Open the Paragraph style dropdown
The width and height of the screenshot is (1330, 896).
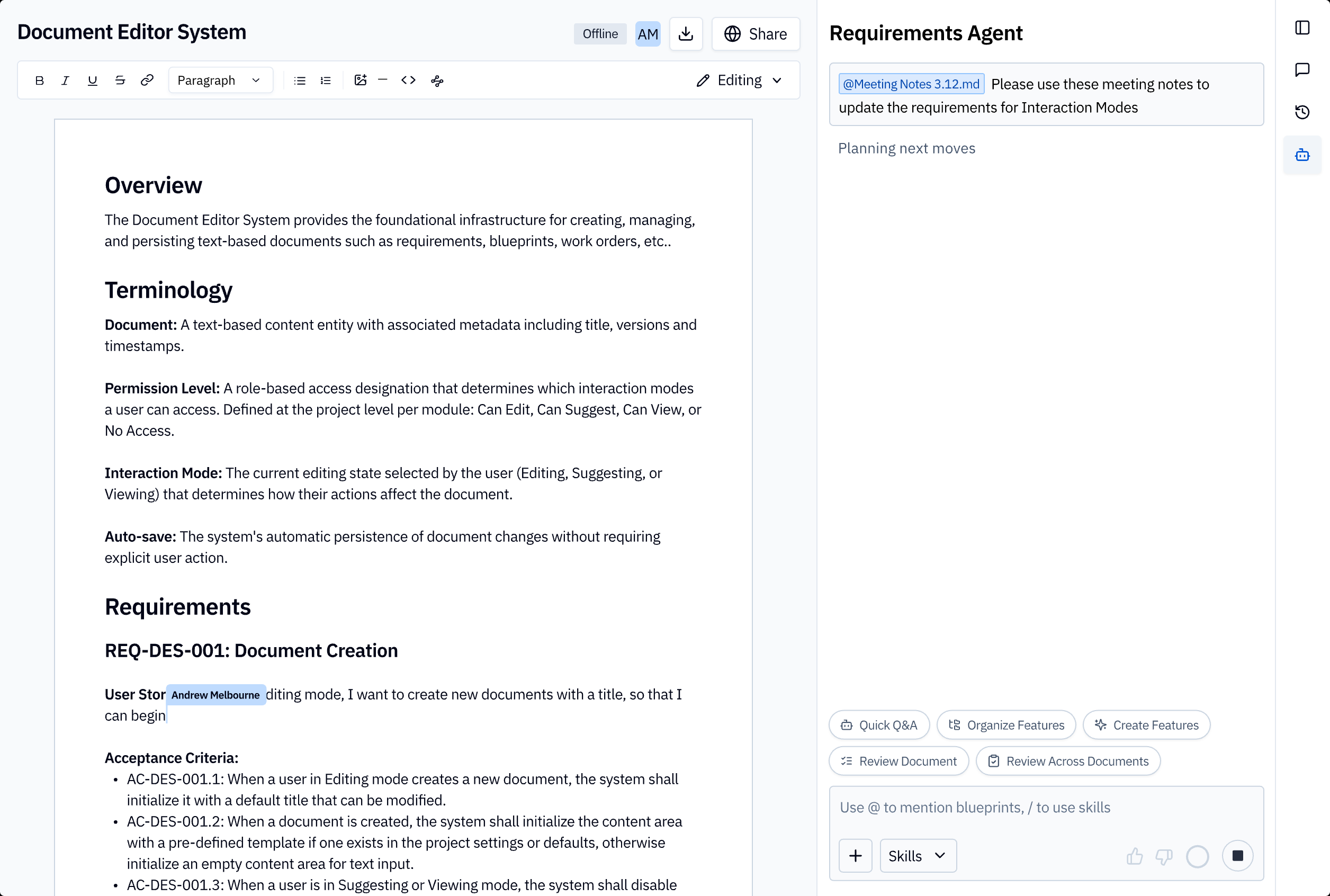pos(219,80)
